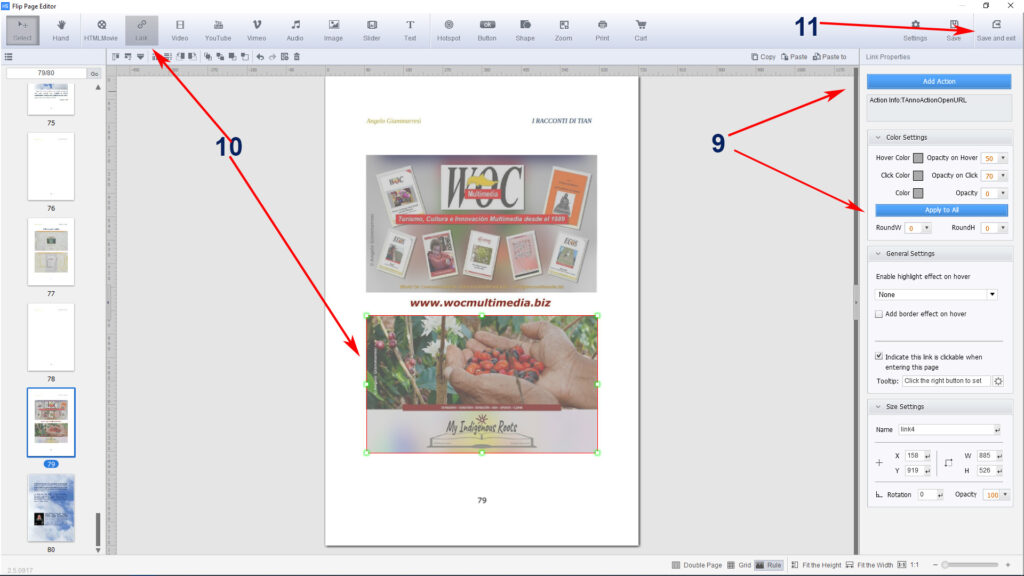The height and width of the screenshot is (576, 1024).
Task: Click Go to jump to page
Action: tap(95, 73)
